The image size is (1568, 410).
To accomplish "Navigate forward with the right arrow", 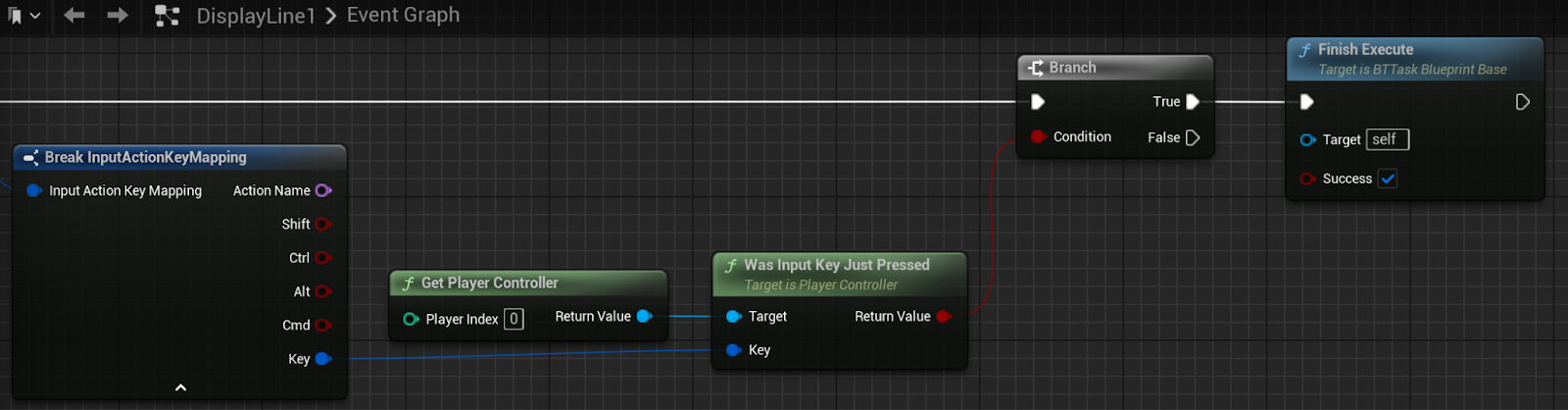I will click(x=118, y=16).
